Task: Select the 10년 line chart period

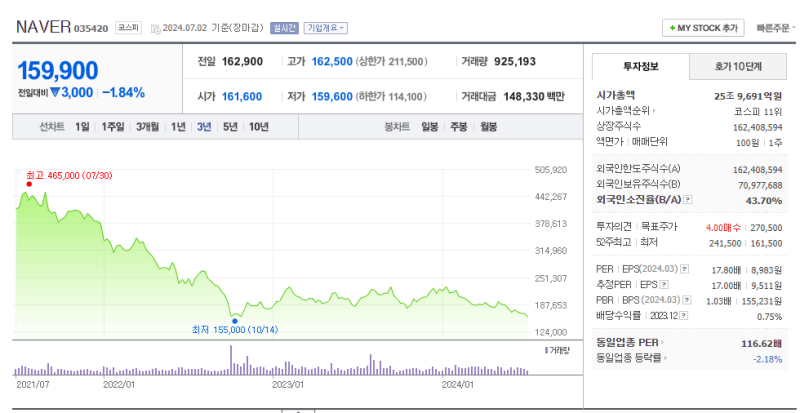Action: coord(259,127)
